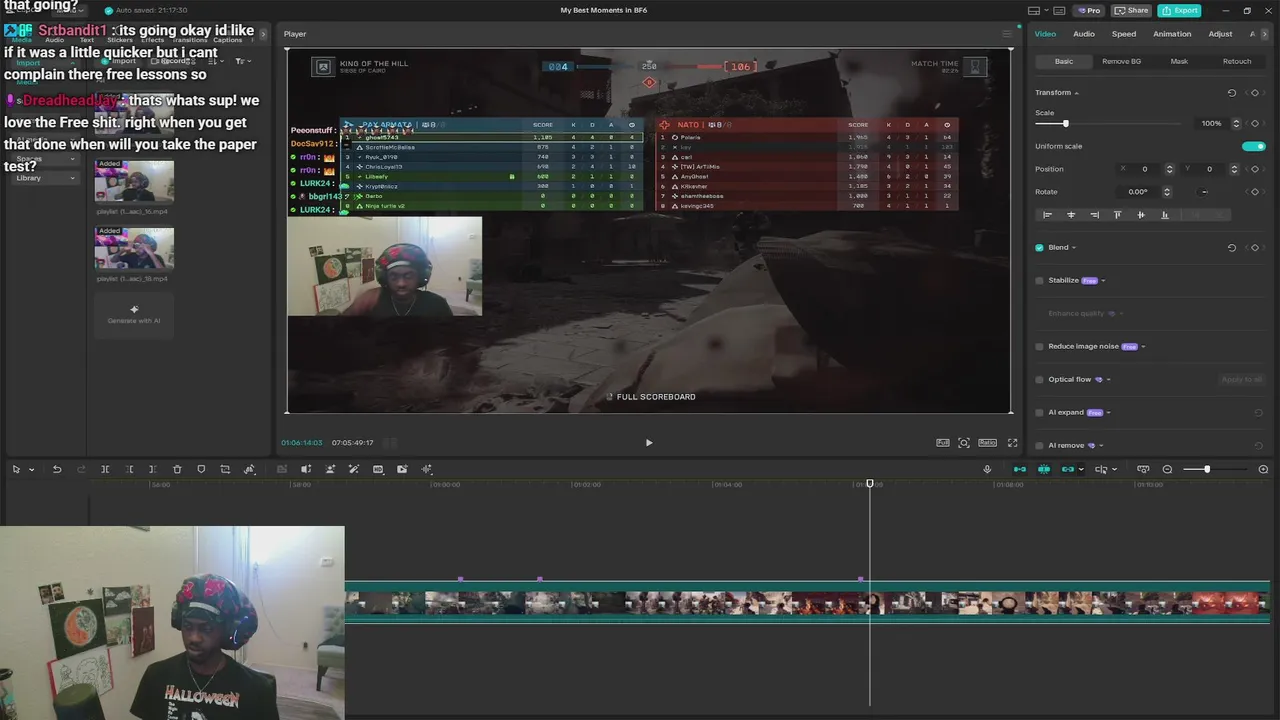The image size is (1280, 720).
Task: Select the Retouch sub-tab
Action: (1237, 61)
